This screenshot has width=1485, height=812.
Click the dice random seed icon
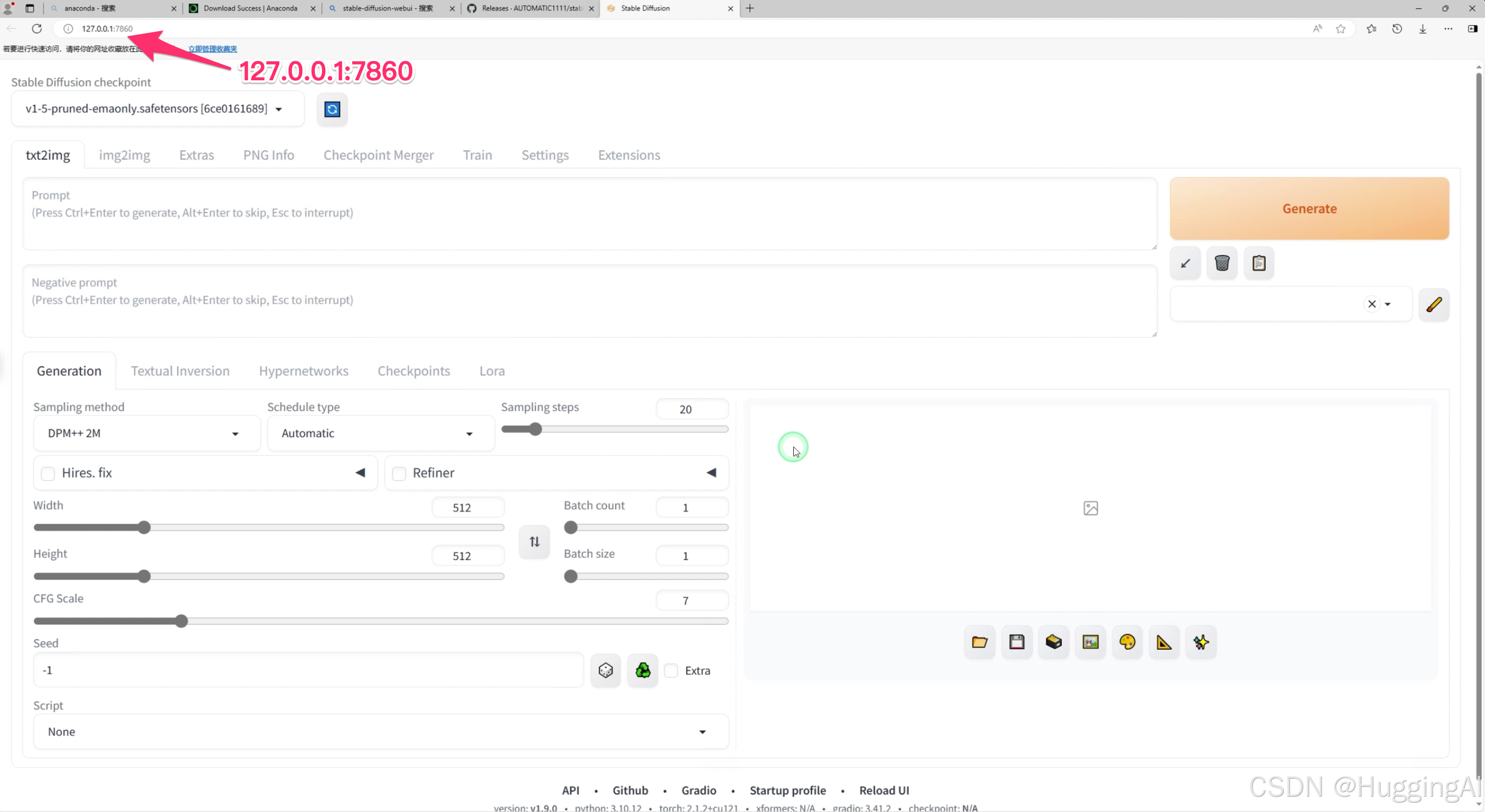pyautogui.click(x=605, y=670)
